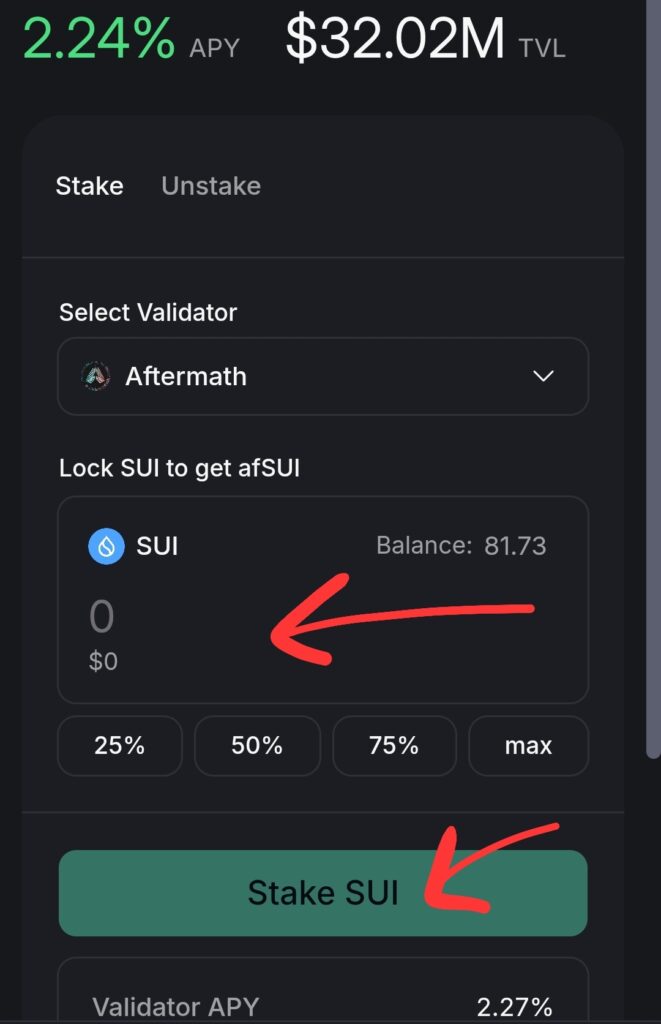This screenshot has width=661, height=1024.
Task: Click the Aftermath validator logo icon
Action: click(x=95, y=376)
